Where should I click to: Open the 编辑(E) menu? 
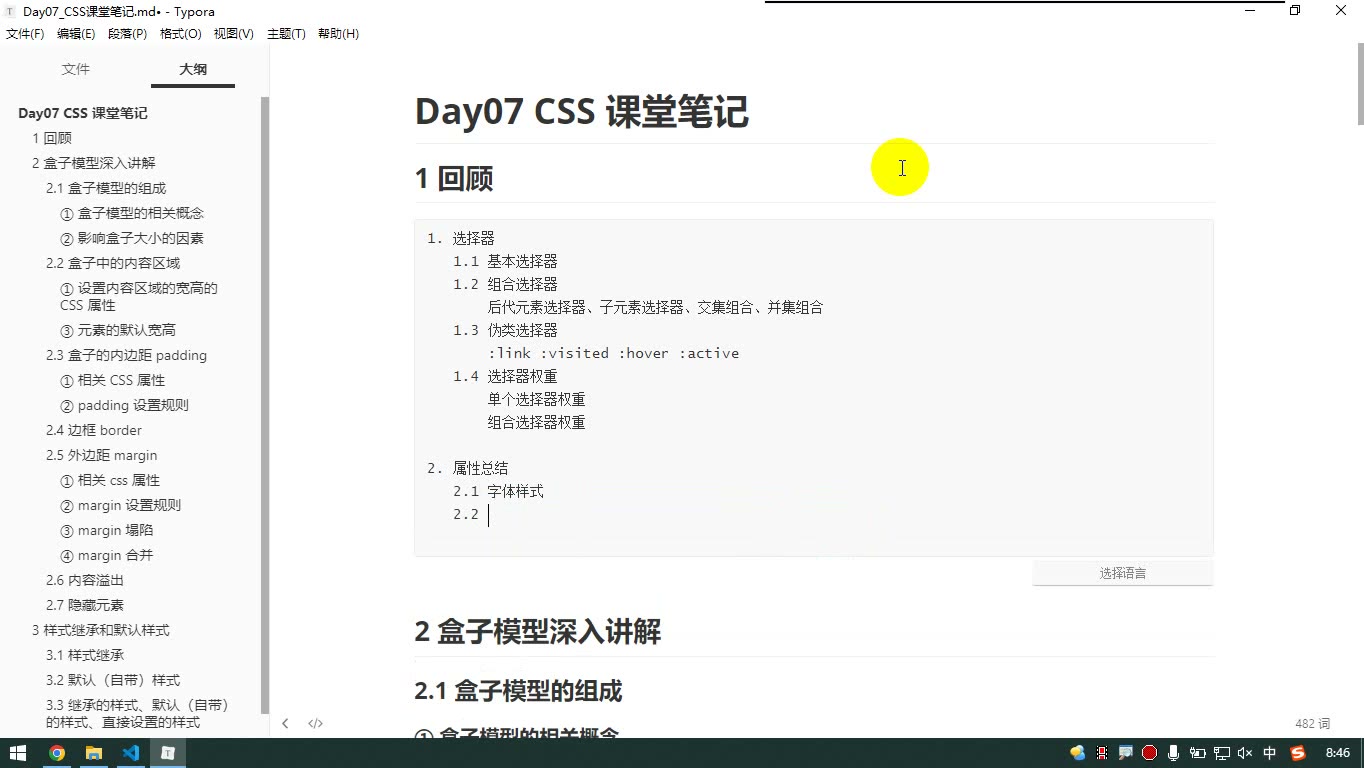pyautogui.click(x=76, y=34)
